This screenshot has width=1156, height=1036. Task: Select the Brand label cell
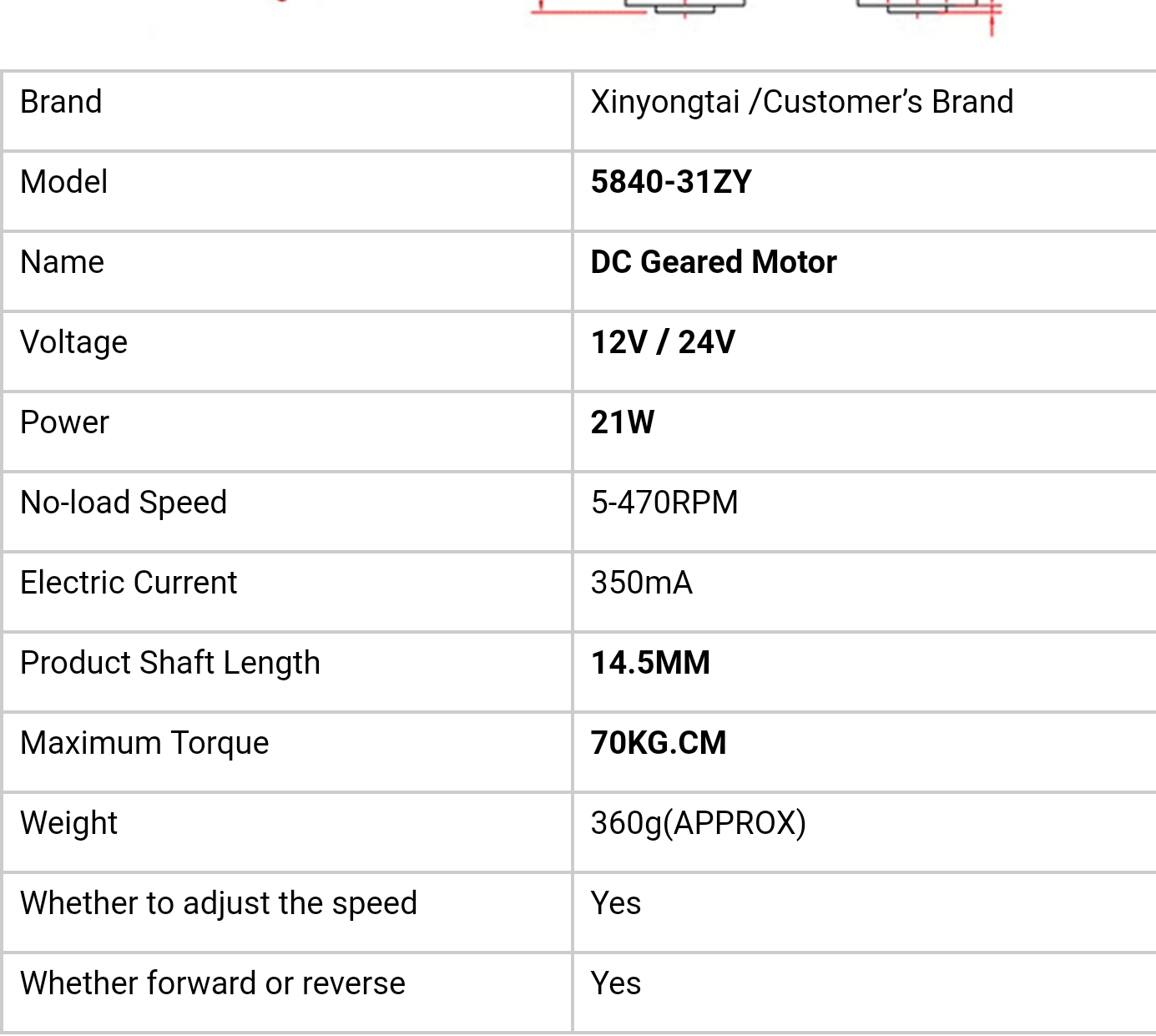pyautogui.click(x=287, y=111)
